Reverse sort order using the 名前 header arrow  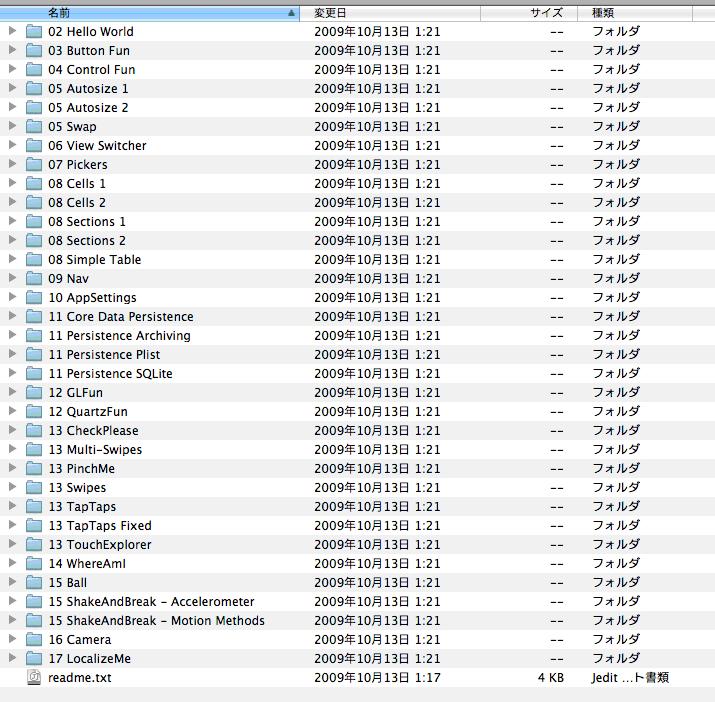[291, 13]
